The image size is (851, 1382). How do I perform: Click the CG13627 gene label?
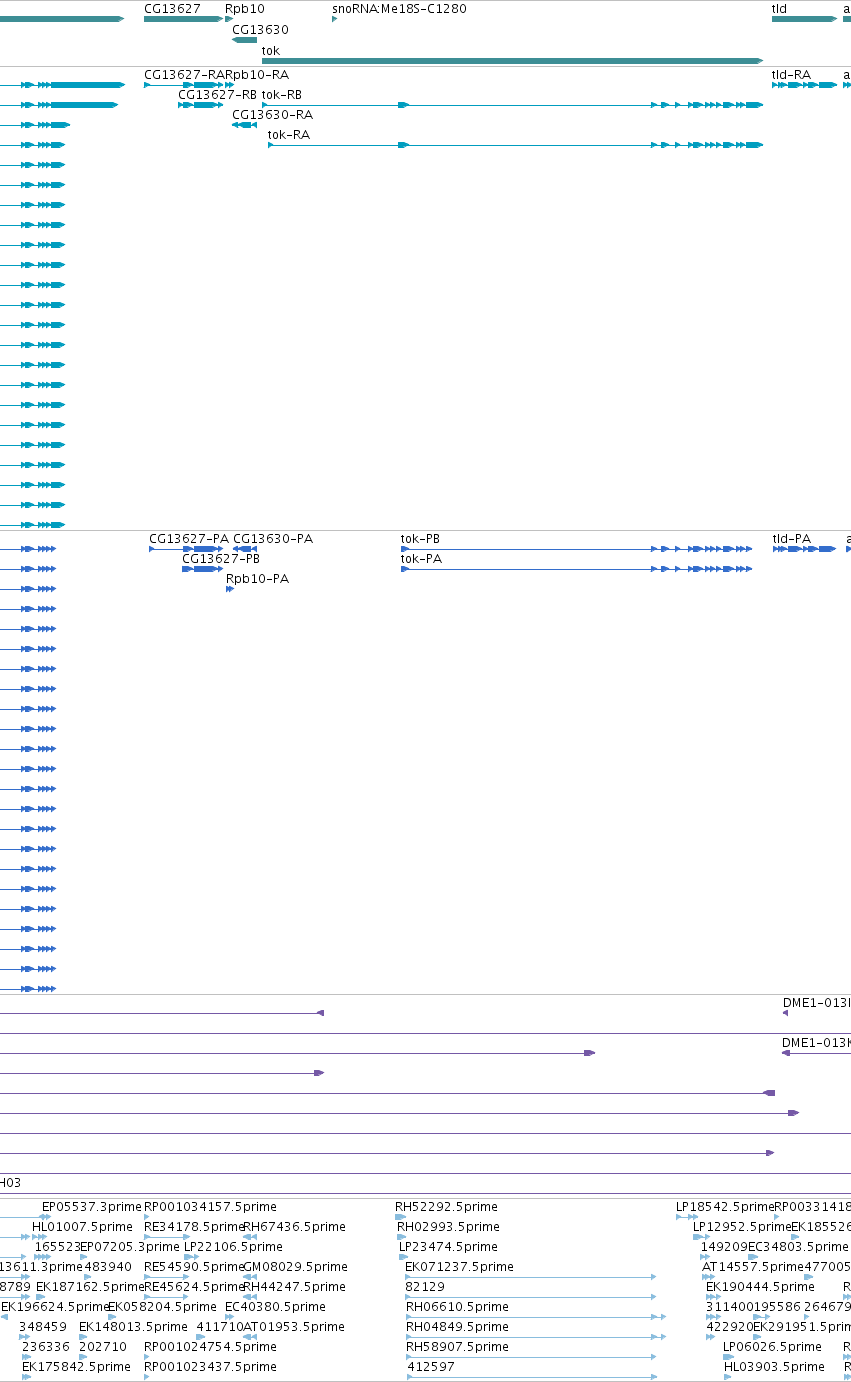pos(172,9)
